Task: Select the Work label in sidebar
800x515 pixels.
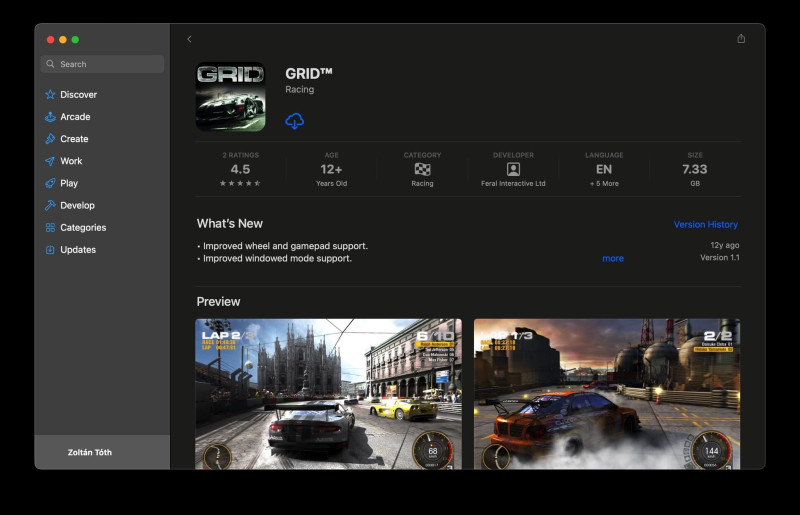Action: [x=71, y=161]
